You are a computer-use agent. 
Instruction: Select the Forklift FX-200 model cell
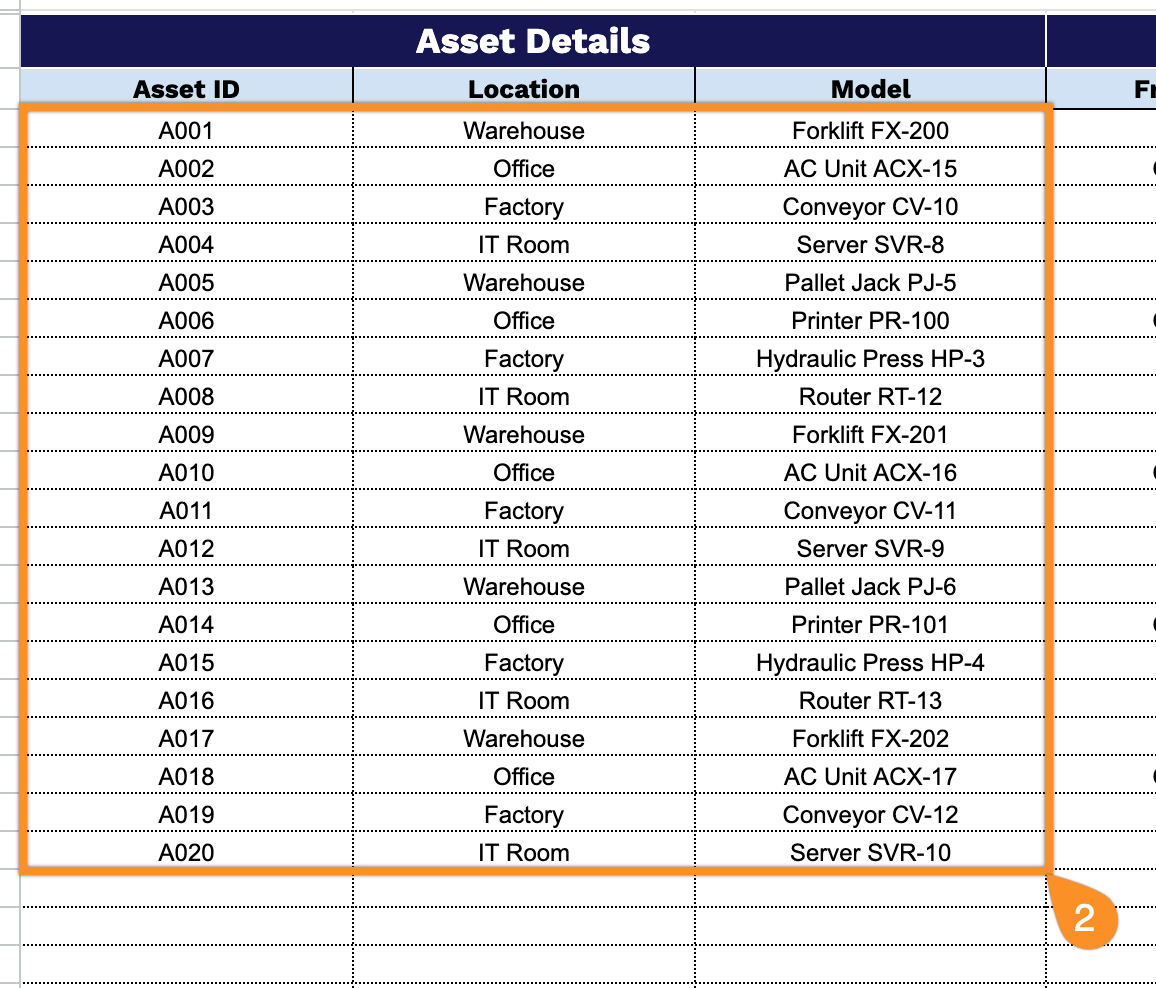click(870, 131)
